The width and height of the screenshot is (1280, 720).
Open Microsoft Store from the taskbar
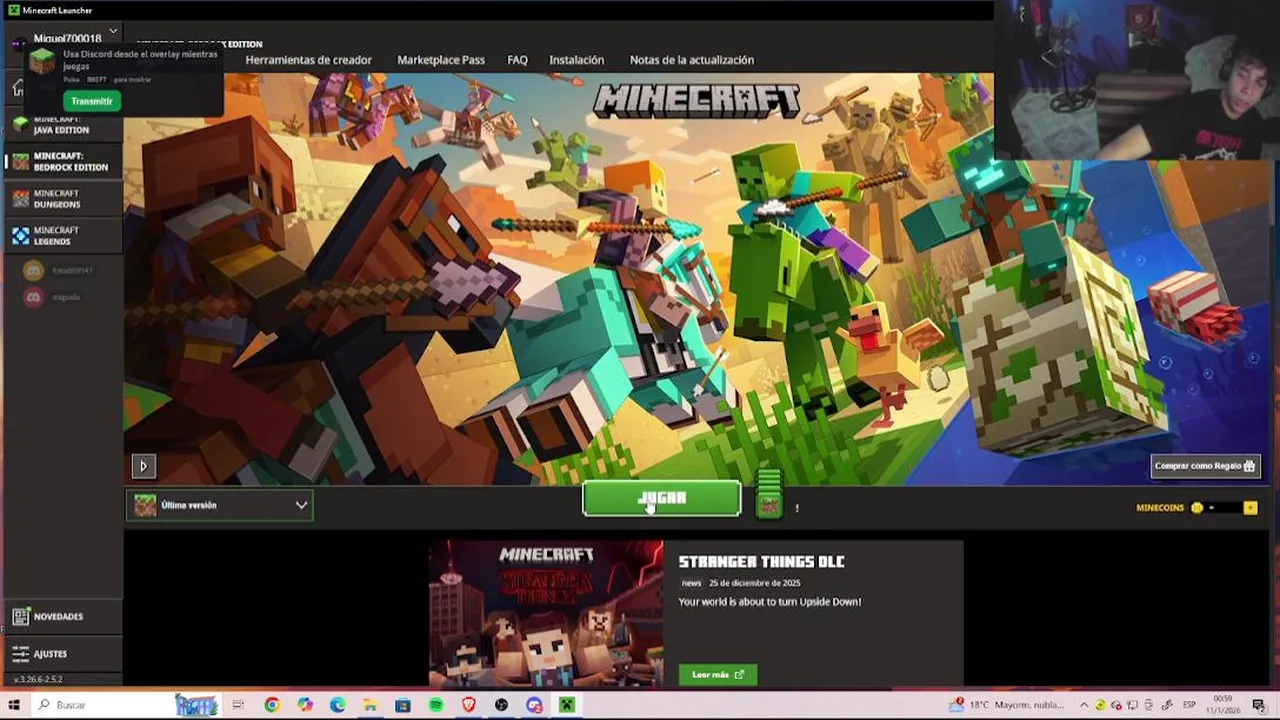pos(403,705)
